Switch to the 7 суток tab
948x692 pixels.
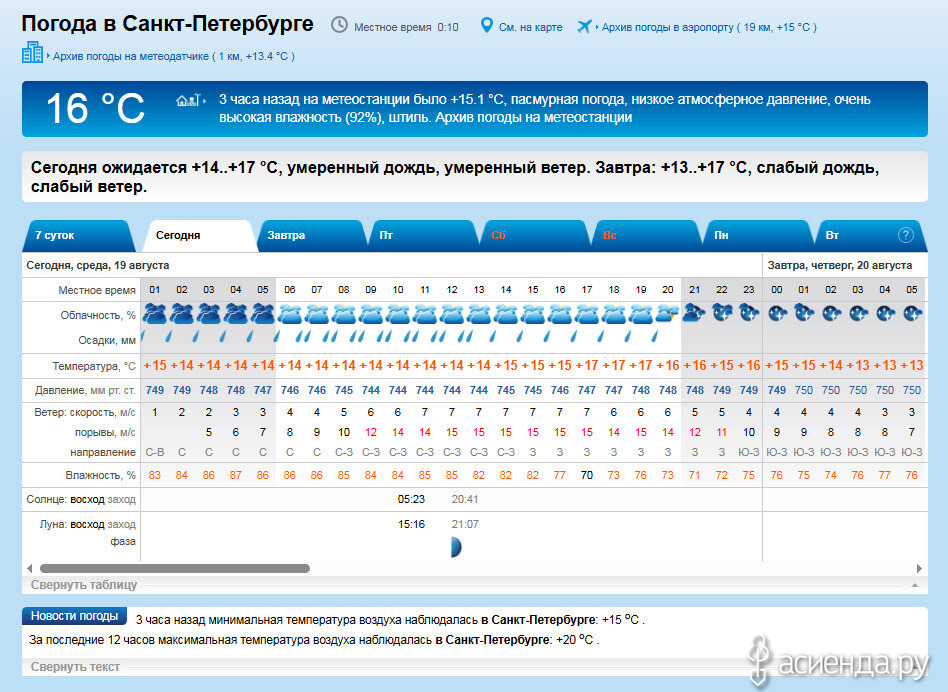point(77,236)
